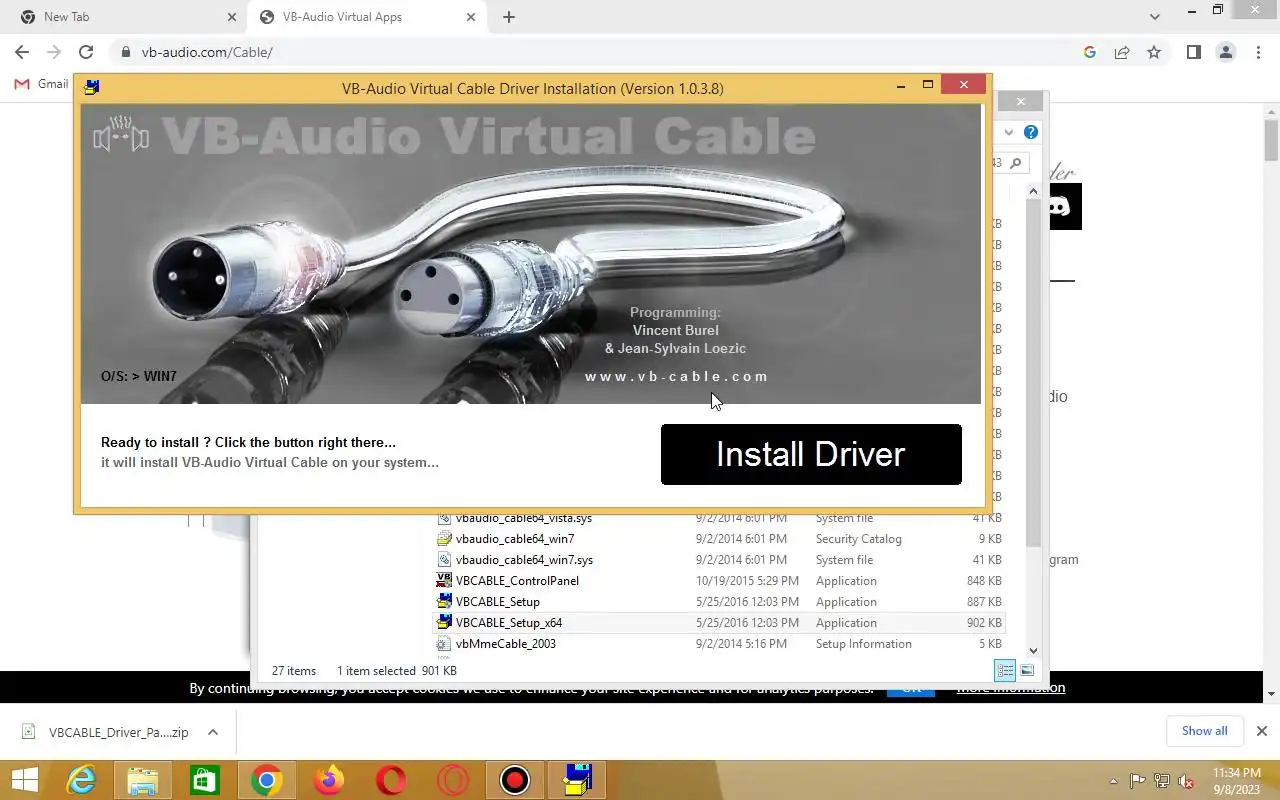The image size is (1280, 800).
Task: Open network tray icon
Action: coord(1162,781)
